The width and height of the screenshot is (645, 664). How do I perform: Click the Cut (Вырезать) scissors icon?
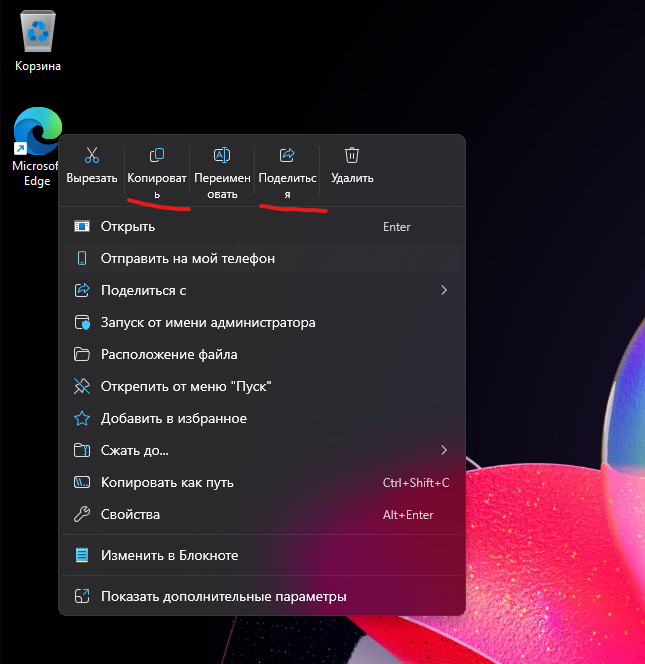pos(91,155)
